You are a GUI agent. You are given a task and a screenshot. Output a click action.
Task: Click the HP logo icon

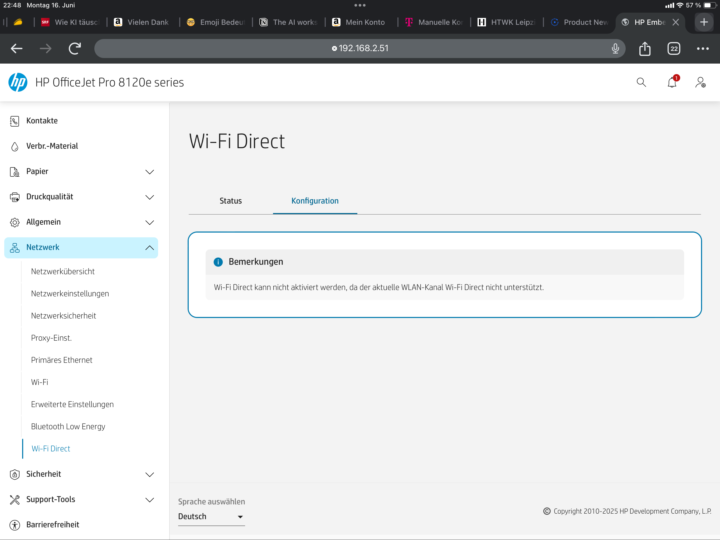[x=18, y=82]
